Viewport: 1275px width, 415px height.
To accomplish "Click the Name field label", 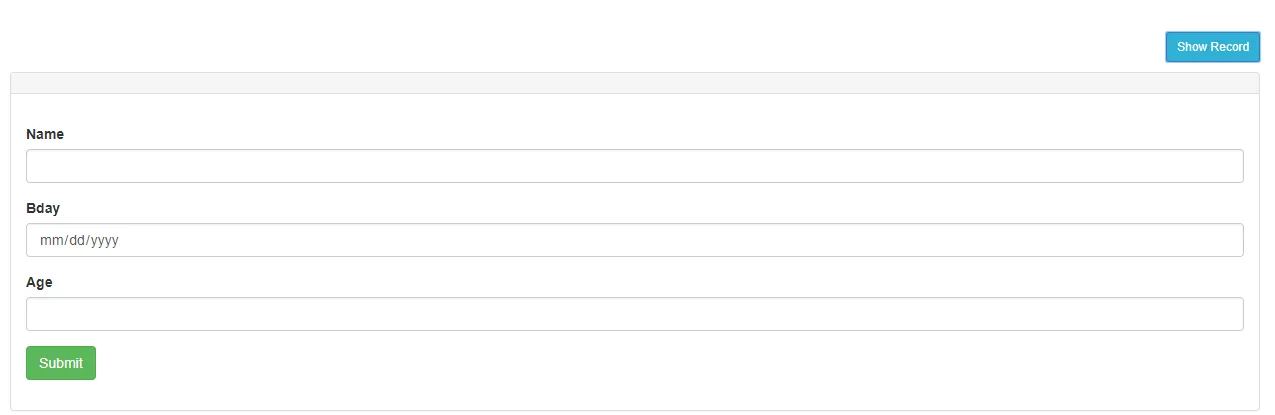I will coord(45,134).
